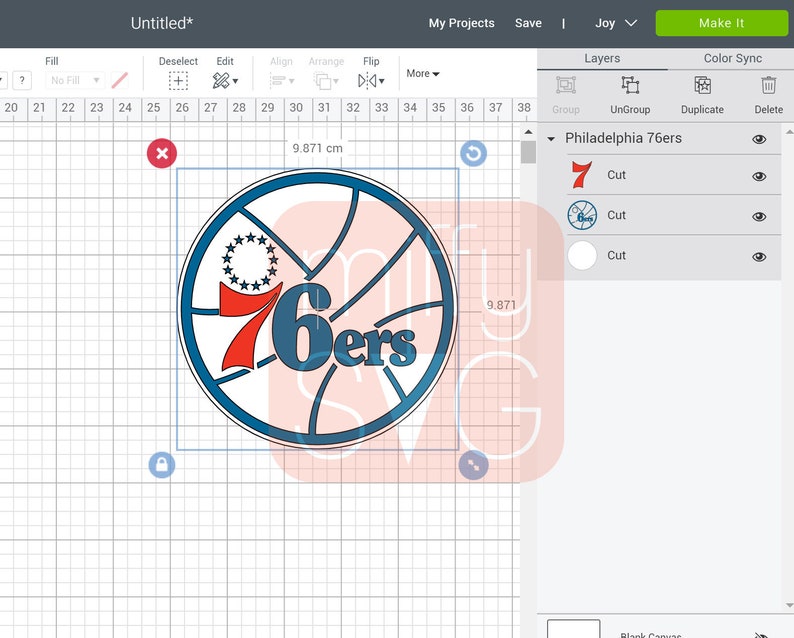Click the resize handle at logo corner

click(473, 465)
